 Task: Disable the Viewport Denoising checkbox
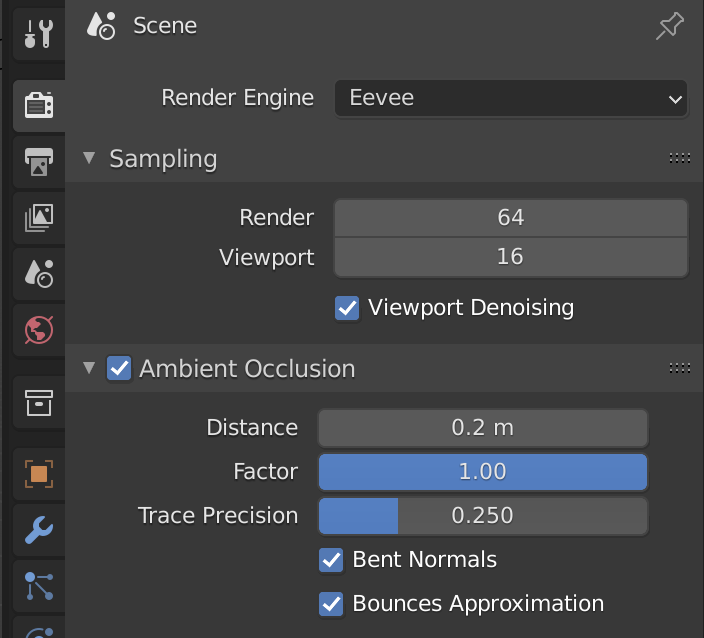[347, 308]
